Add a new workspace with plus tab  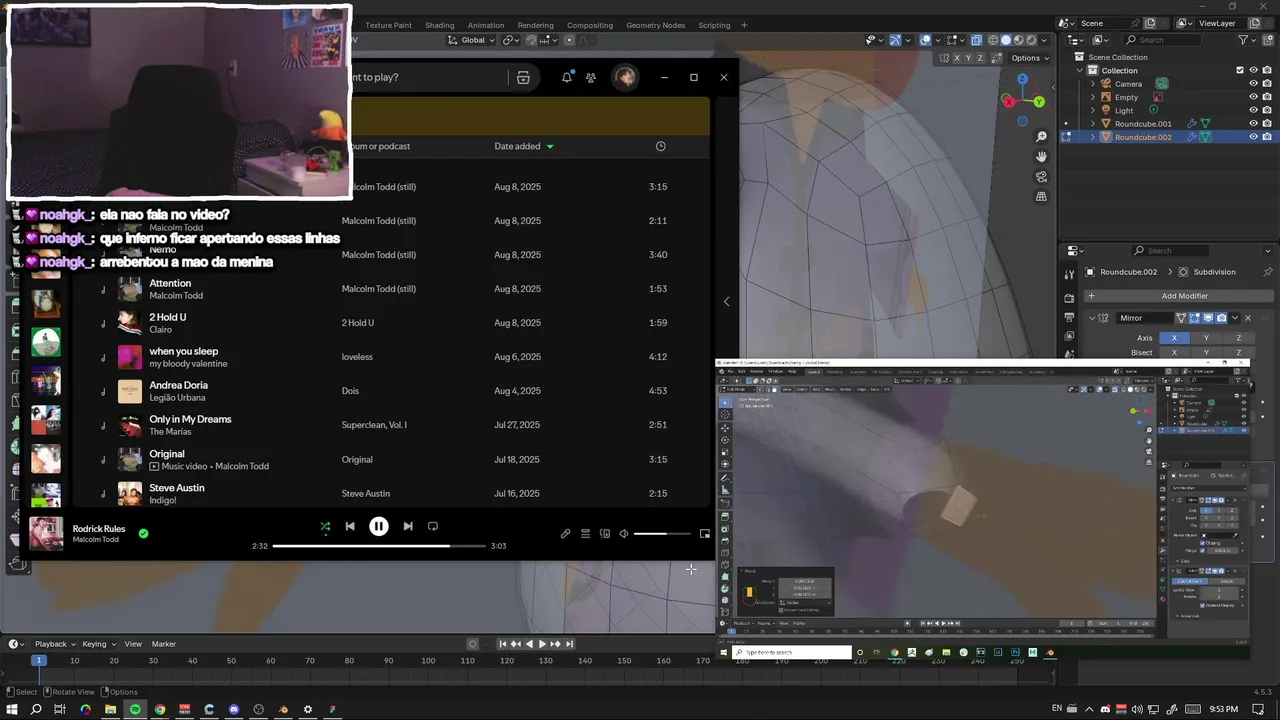[743, 25]
